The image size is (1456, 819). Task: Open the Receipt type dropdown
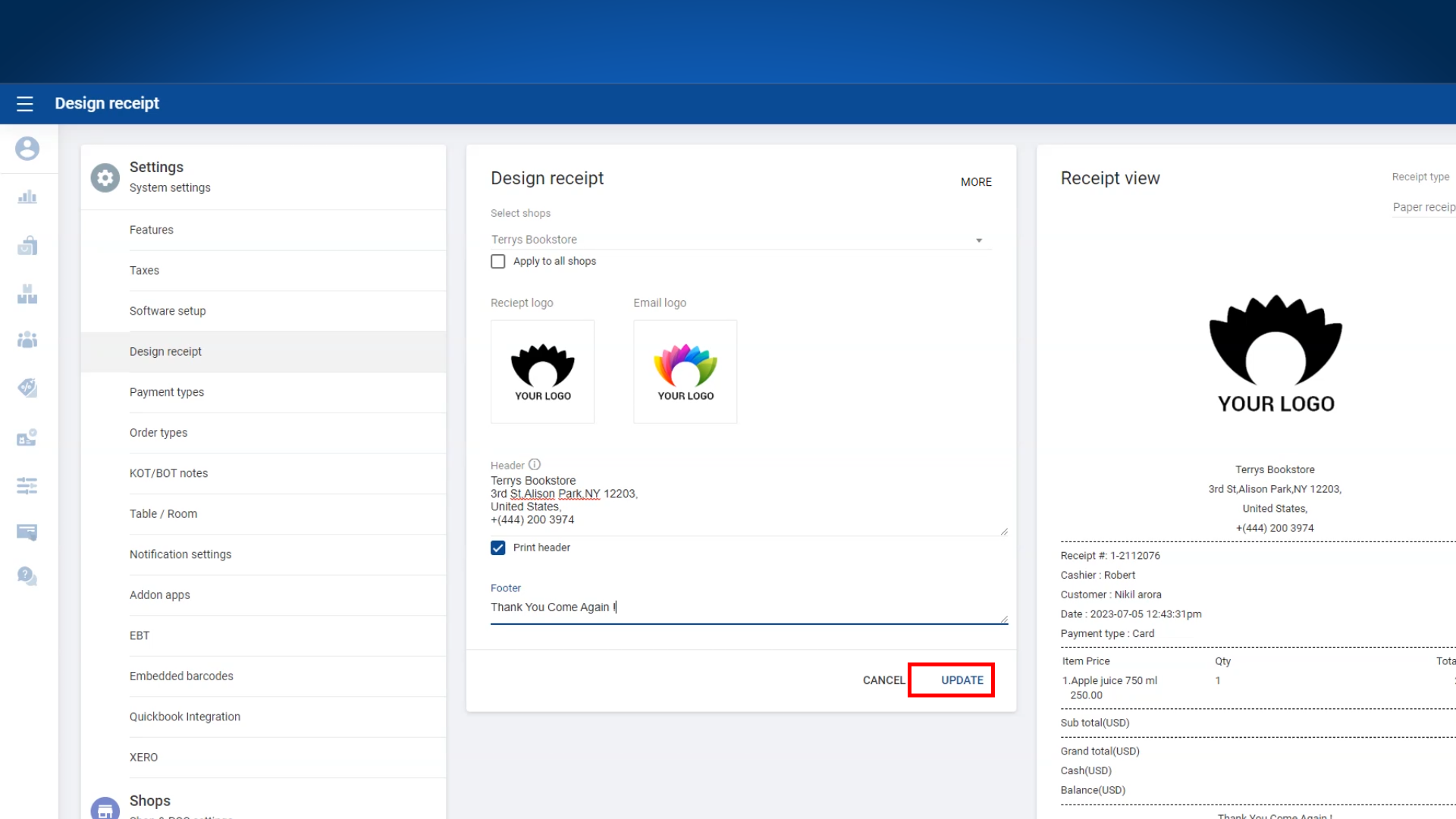[x=1423, y=207]
